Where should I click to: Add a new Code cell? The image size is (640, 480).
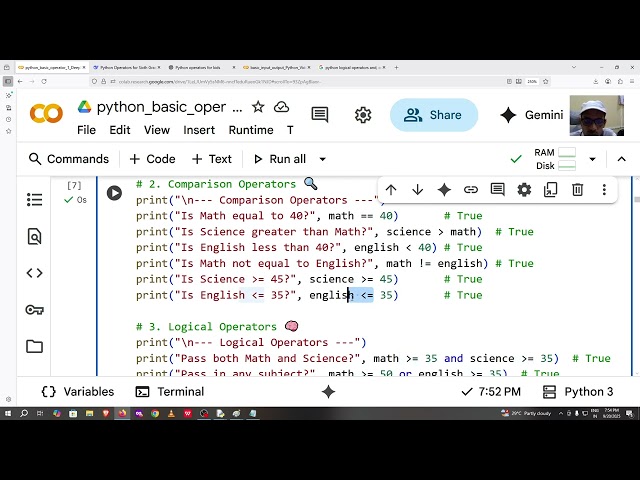(x=152, y=159)
